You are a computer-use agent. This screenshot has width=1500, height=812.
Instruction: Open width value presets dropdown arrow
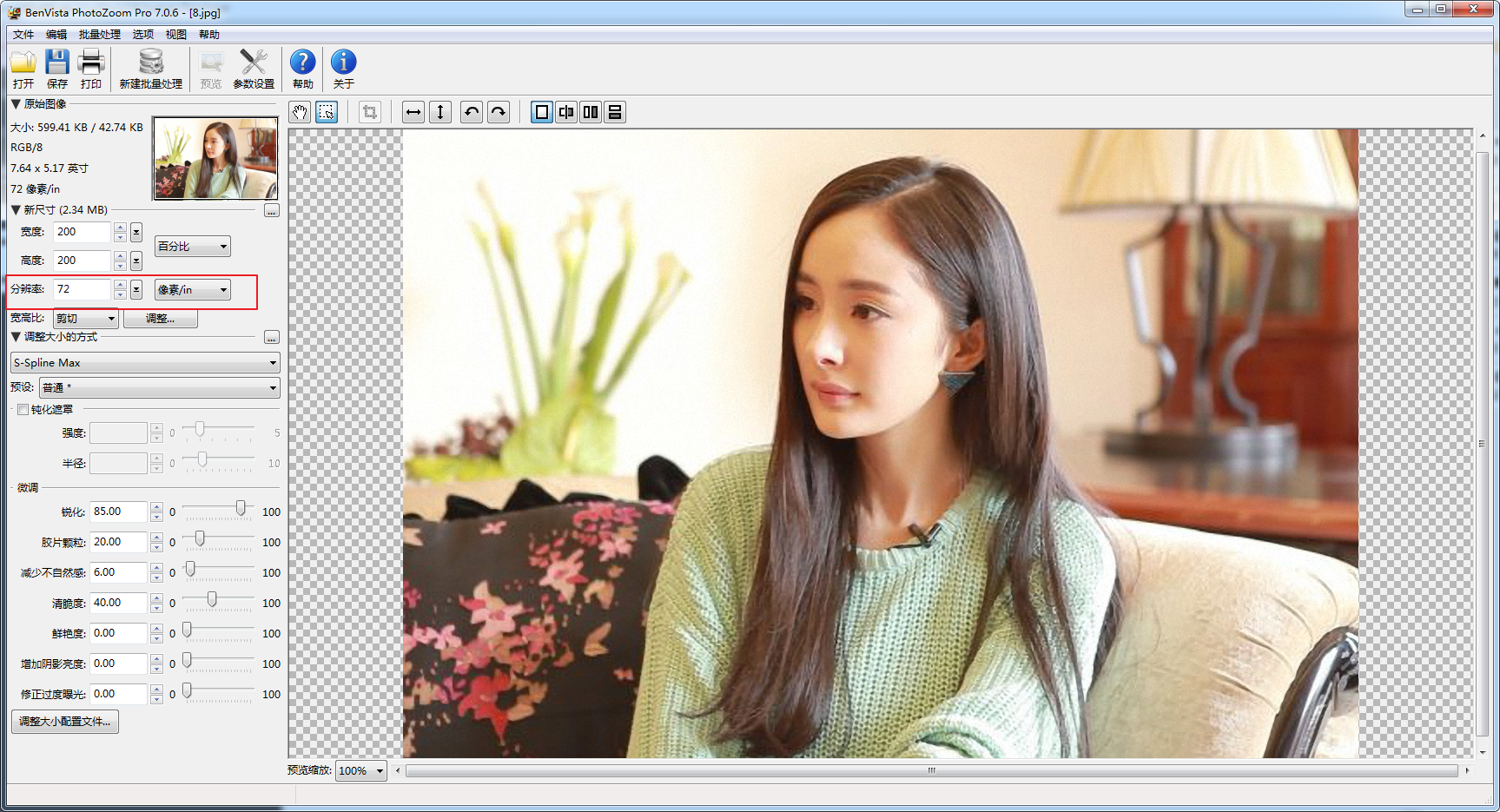tap(136, 232)
